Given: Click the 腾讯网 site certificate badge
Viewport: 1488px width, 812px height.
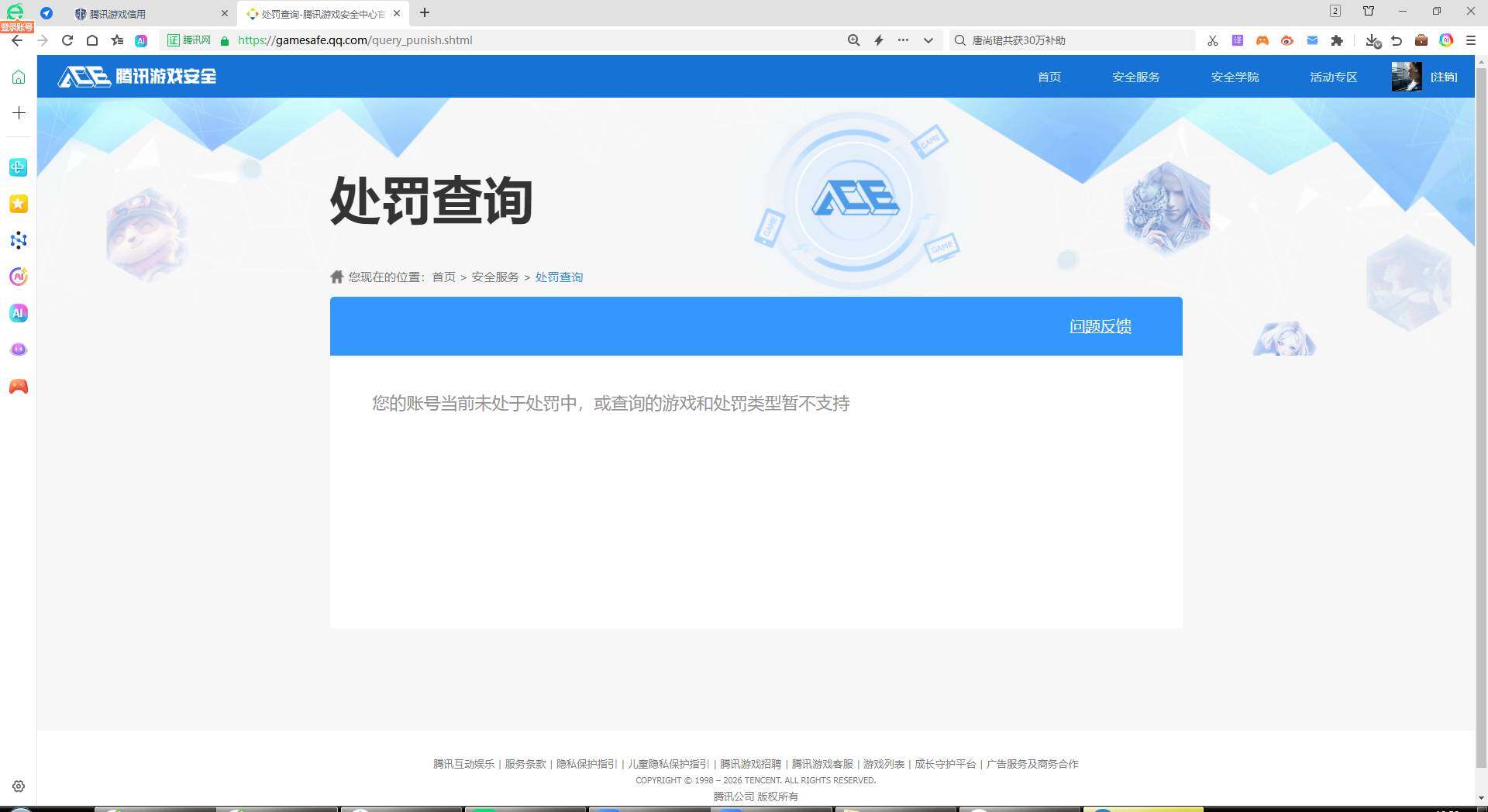Looking at the screenshot, I should (x=189, y=40).
